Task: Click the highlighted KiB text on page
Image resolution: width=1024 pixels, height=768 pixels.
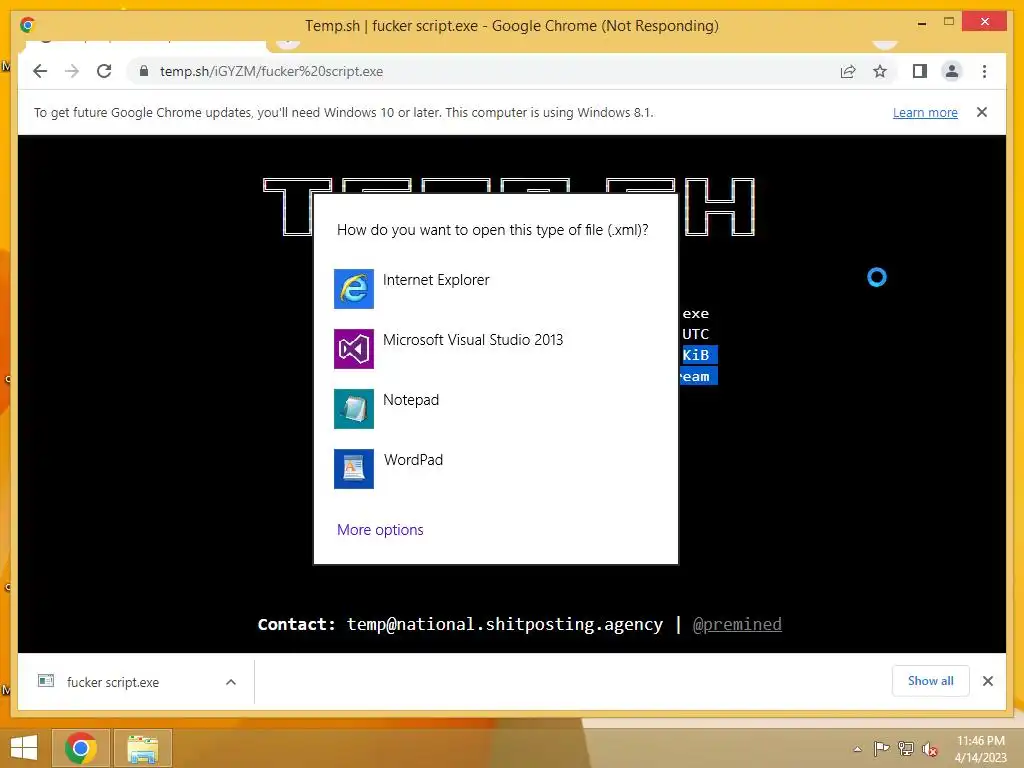Action: click(x=696, y=355)
